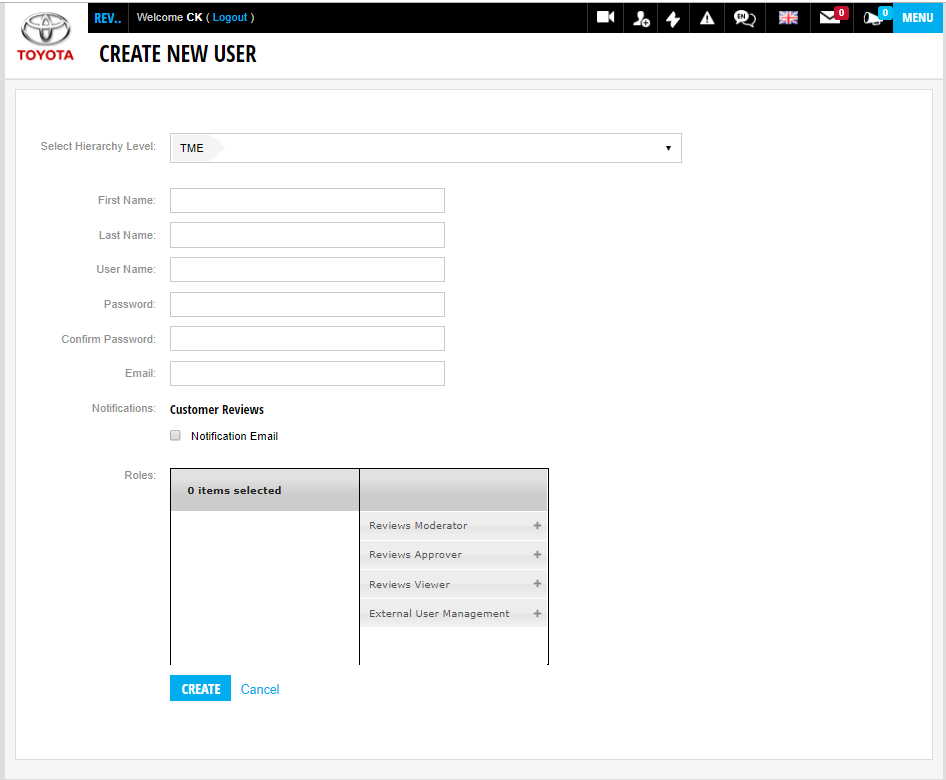The image size is (946, 780).
Task: Click the CREATE button
Action: [x=200, y=688]
